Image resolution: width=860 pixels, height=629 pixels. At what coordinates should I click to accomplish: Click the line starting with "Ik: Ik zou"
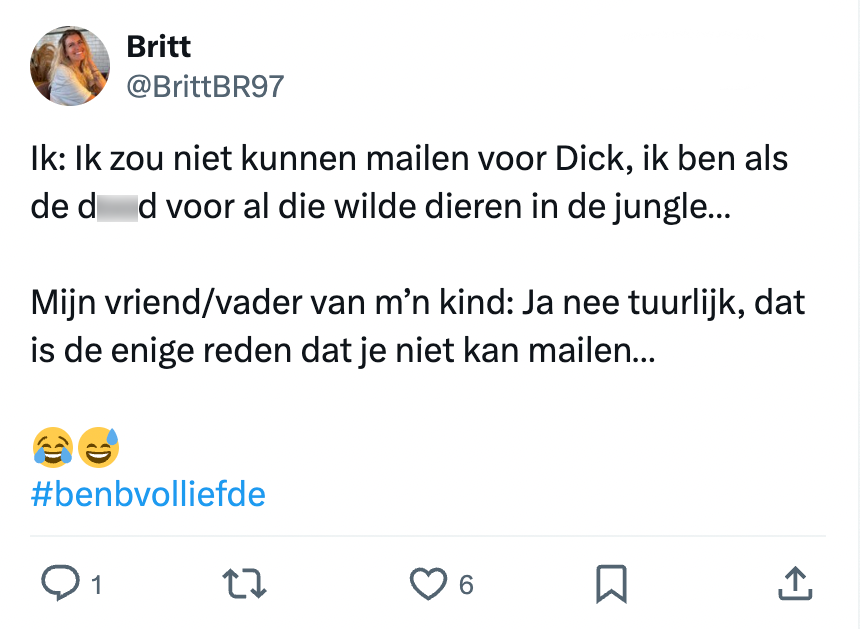410,160
